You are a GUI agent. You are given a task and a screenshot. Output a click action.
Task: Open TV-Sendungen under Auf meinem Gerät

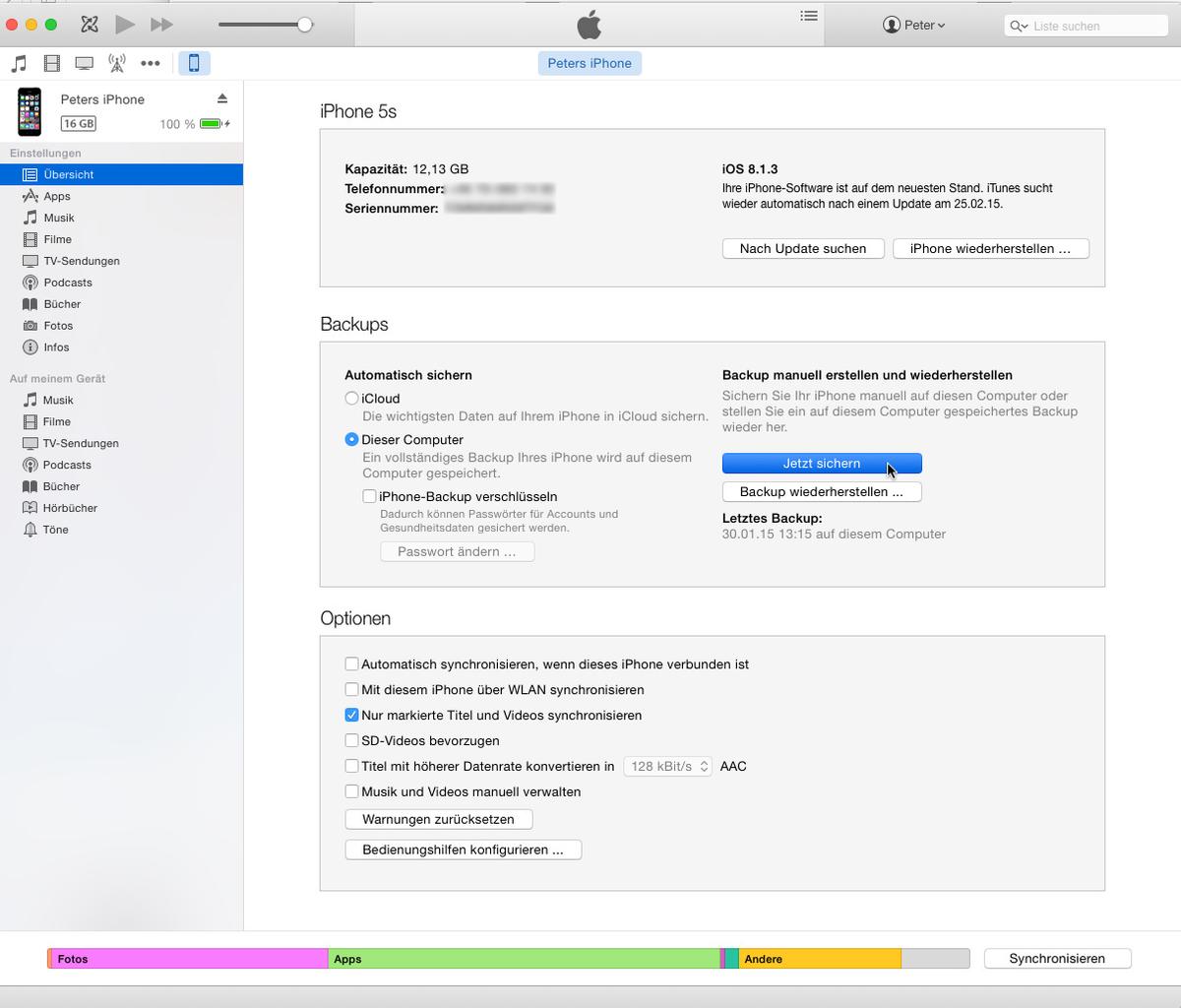(x=121, y=443)
